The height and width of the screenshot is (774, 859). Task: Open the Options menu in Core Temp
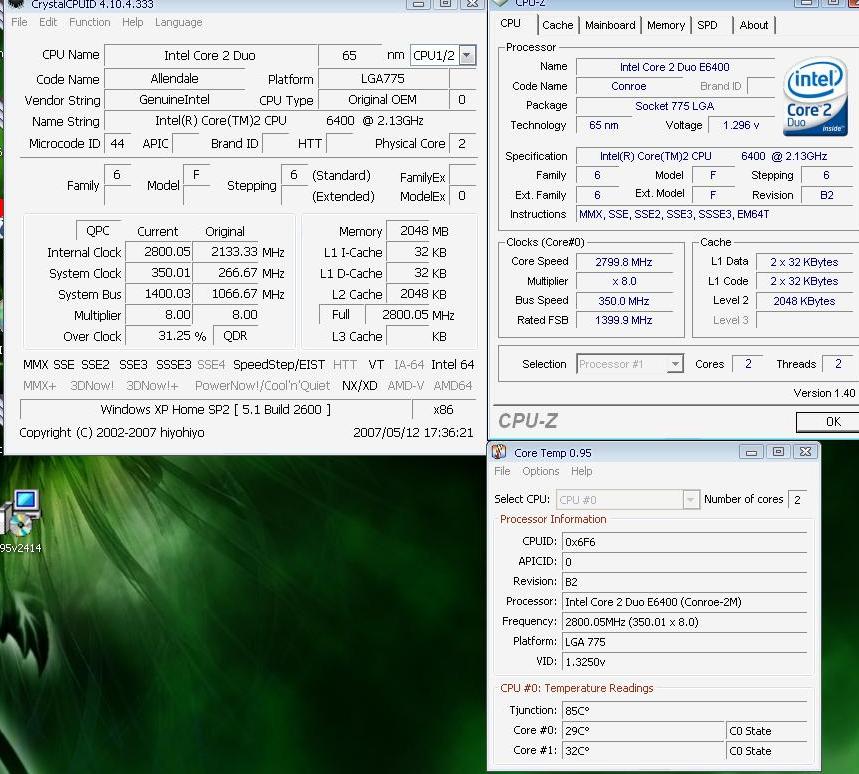[540, 471]
